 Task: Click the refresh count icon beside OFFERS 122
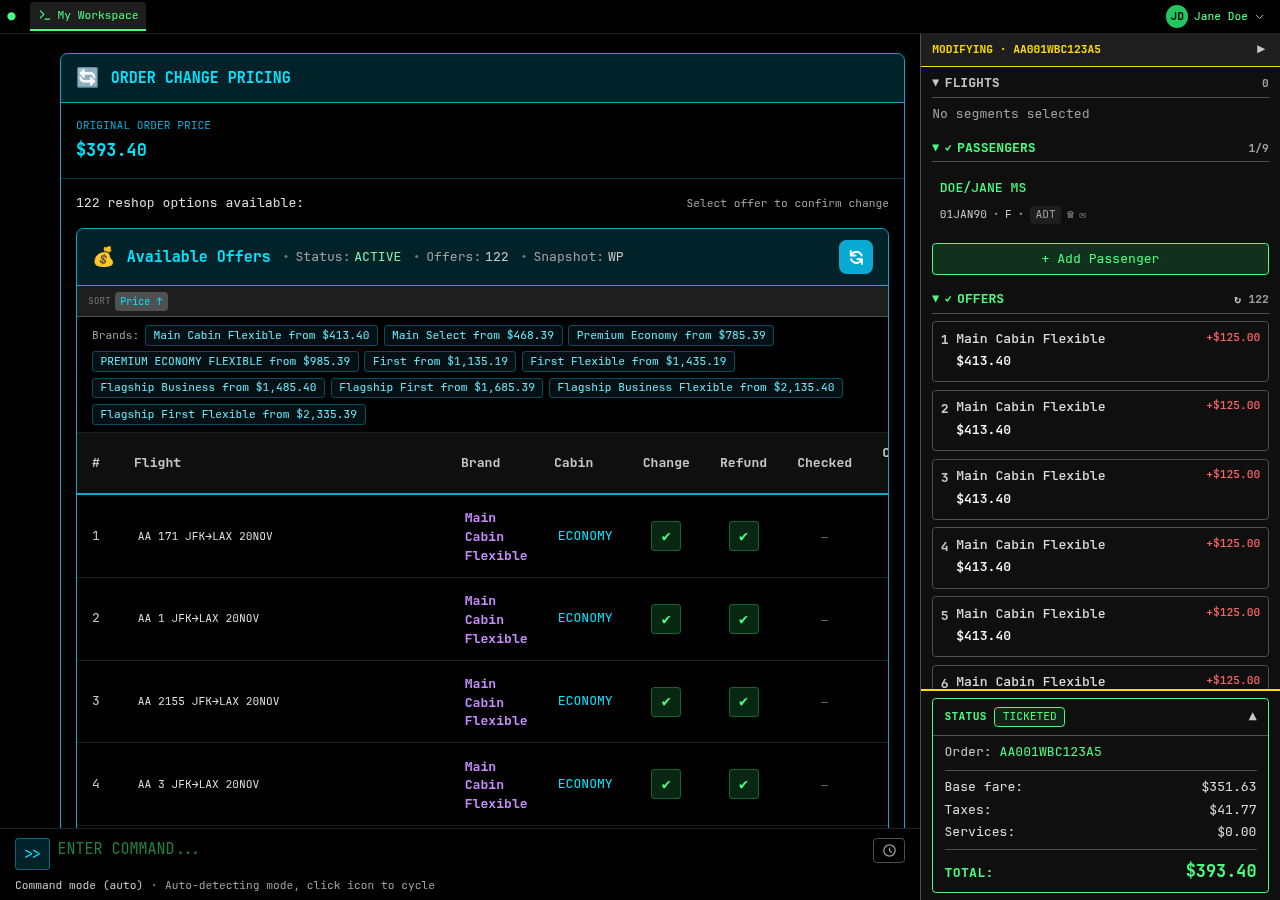[x=1238, y=299]
